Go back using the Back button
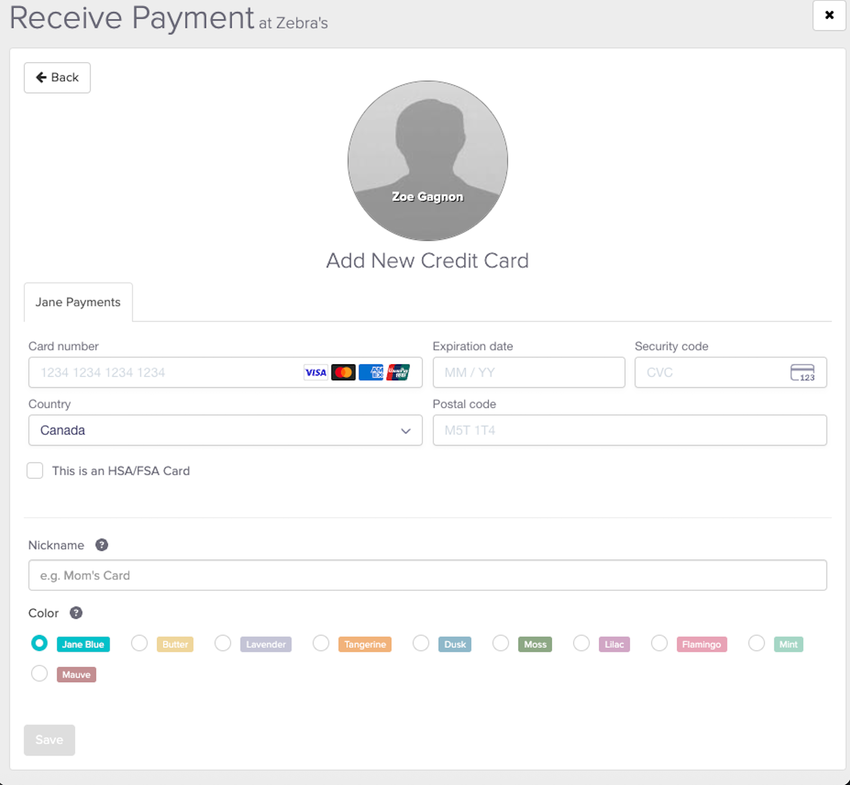The image size is (850, 785). (57, 77)
